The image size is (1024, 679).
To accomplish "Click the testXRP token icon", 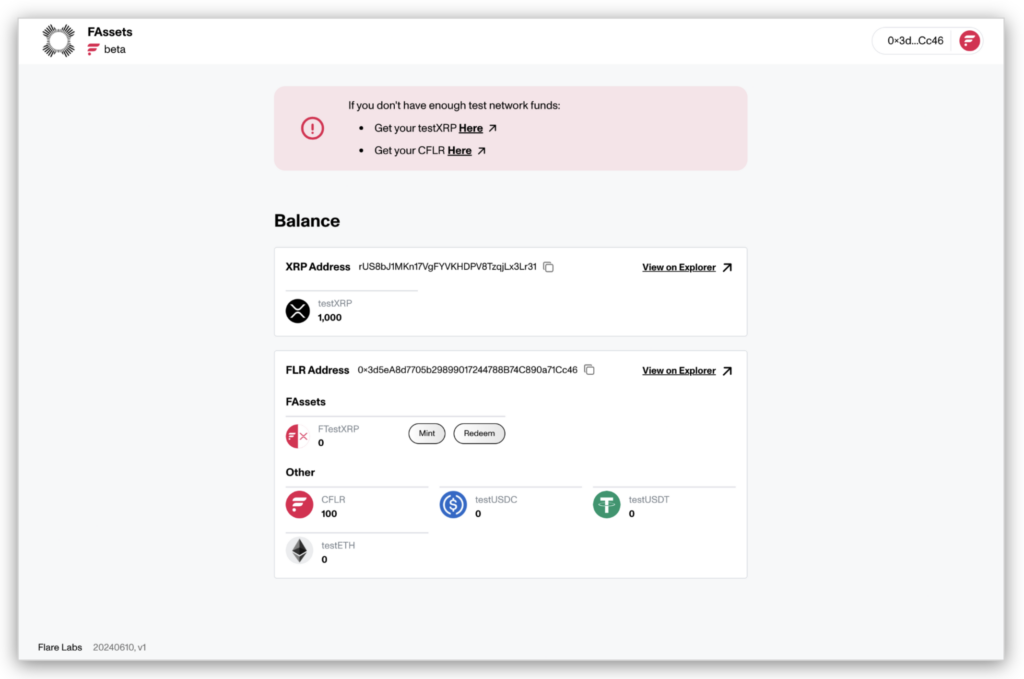I will [298, 311].
